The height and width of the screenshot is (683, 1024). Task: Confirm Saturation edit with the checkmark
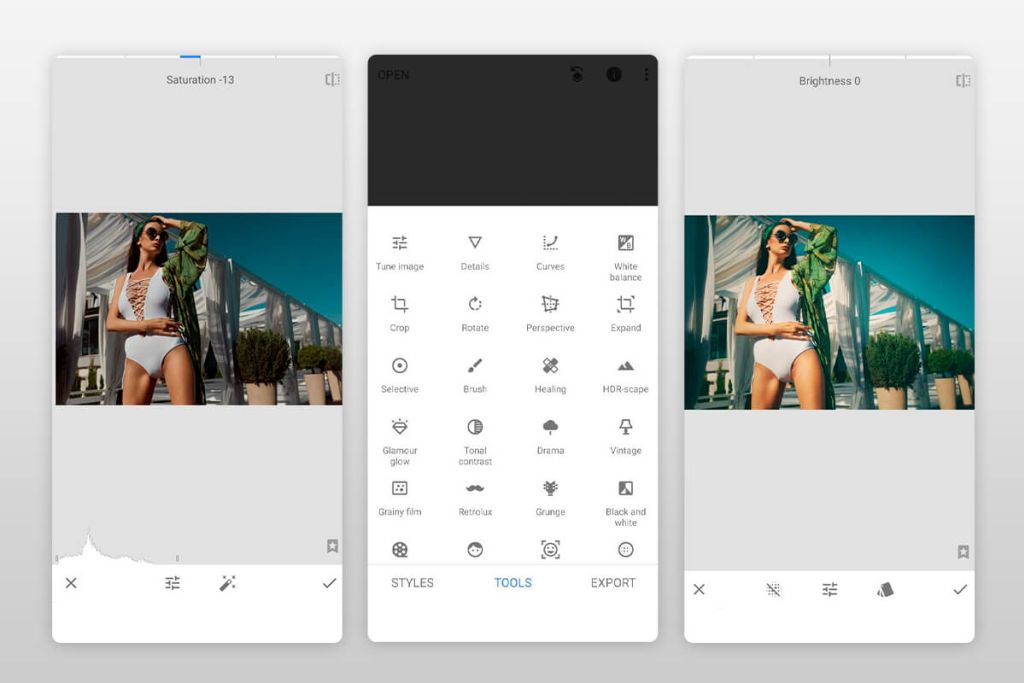tap(329, 583)
